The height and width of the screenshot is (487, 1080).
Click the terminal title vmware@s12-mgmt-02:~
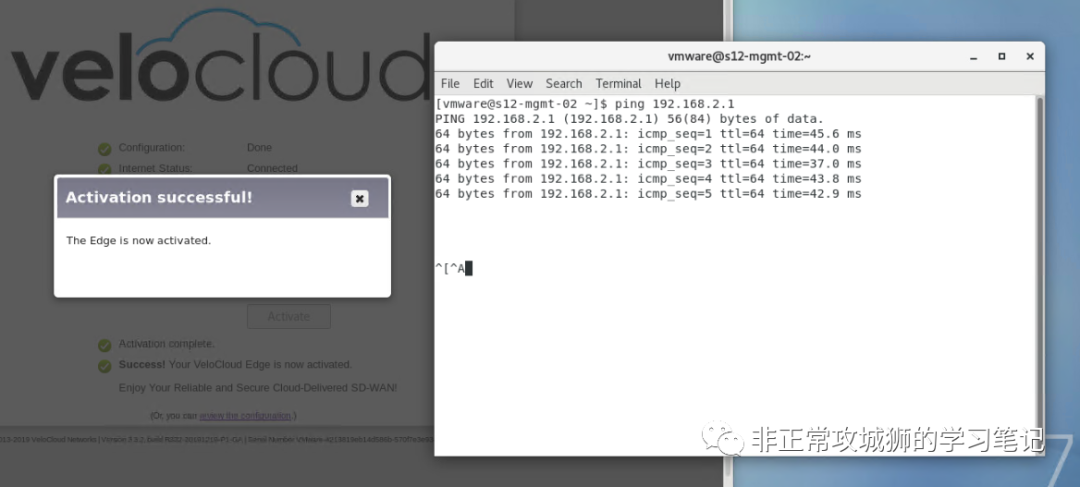pos(739,56)
